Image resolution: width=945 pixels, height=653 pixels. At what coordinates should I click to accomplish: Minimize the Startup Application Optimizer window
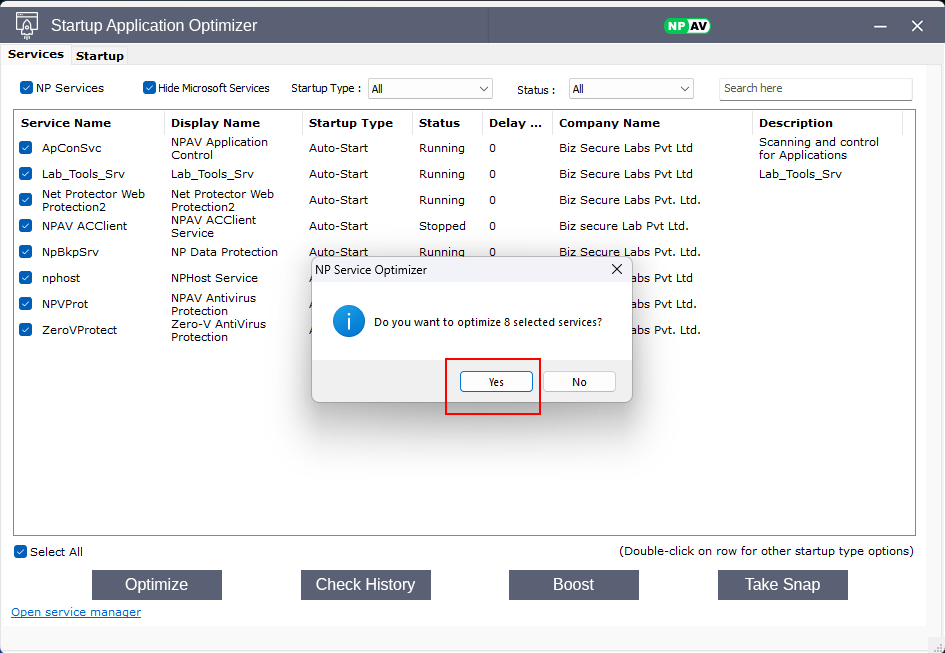click(x=879, y=26)
